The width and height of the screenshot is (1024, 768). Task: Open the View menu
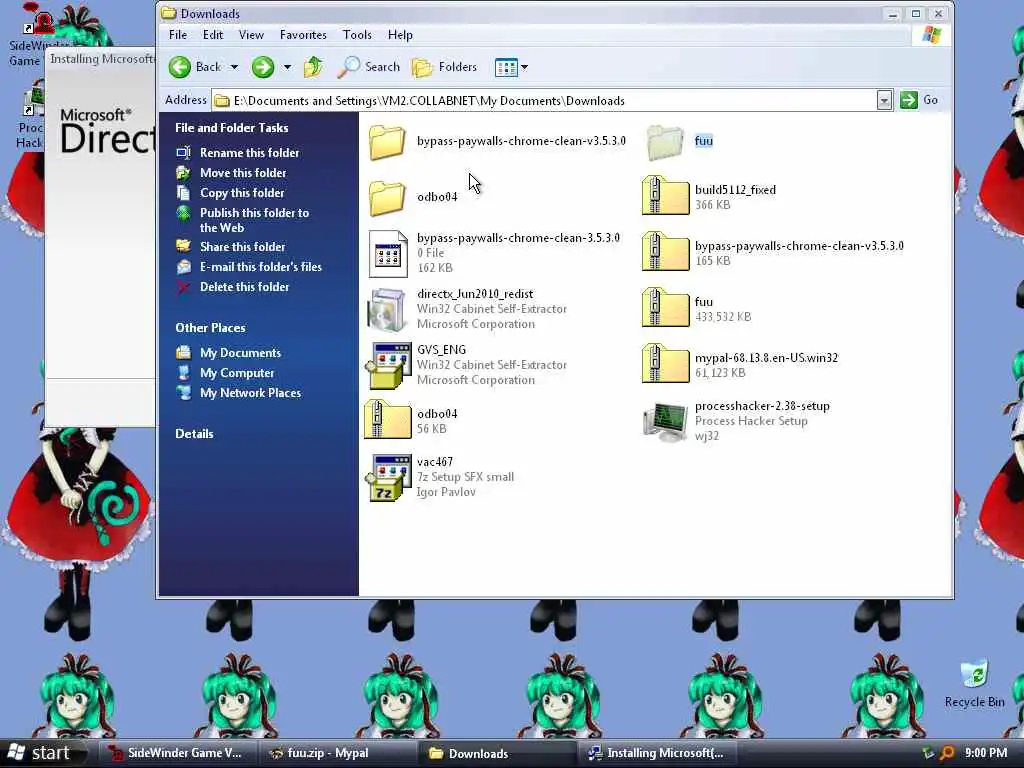(x=251, y=35)
